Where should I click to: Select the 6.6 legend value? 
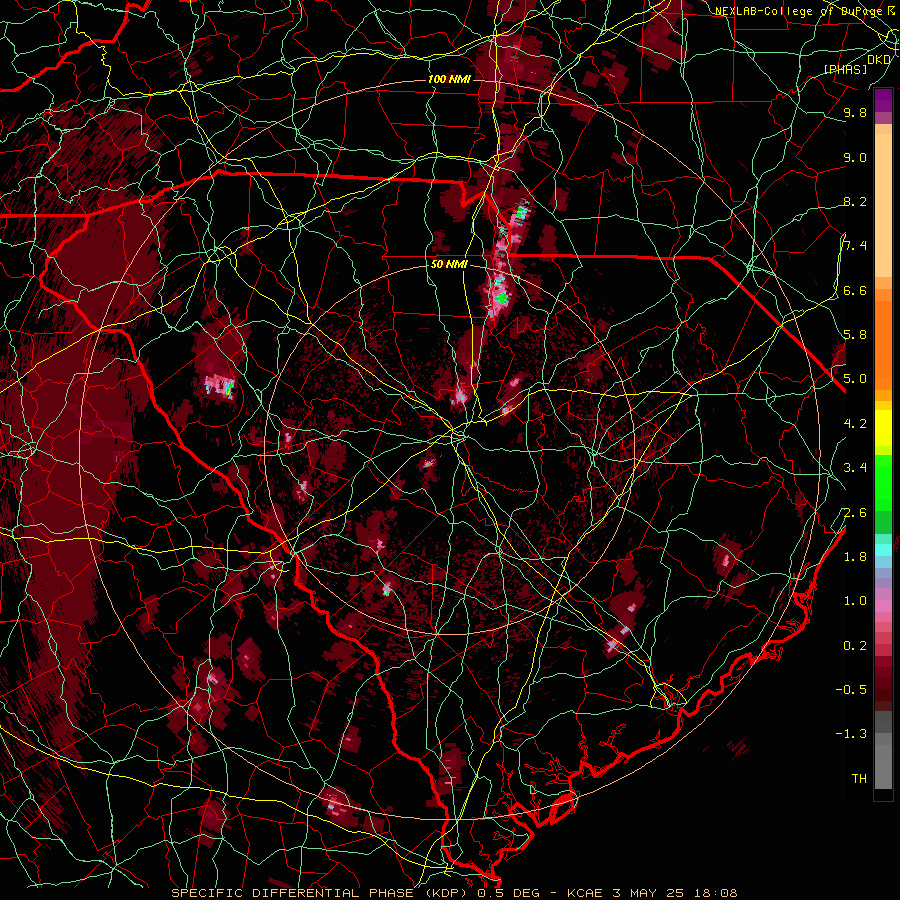coord(855,291)
